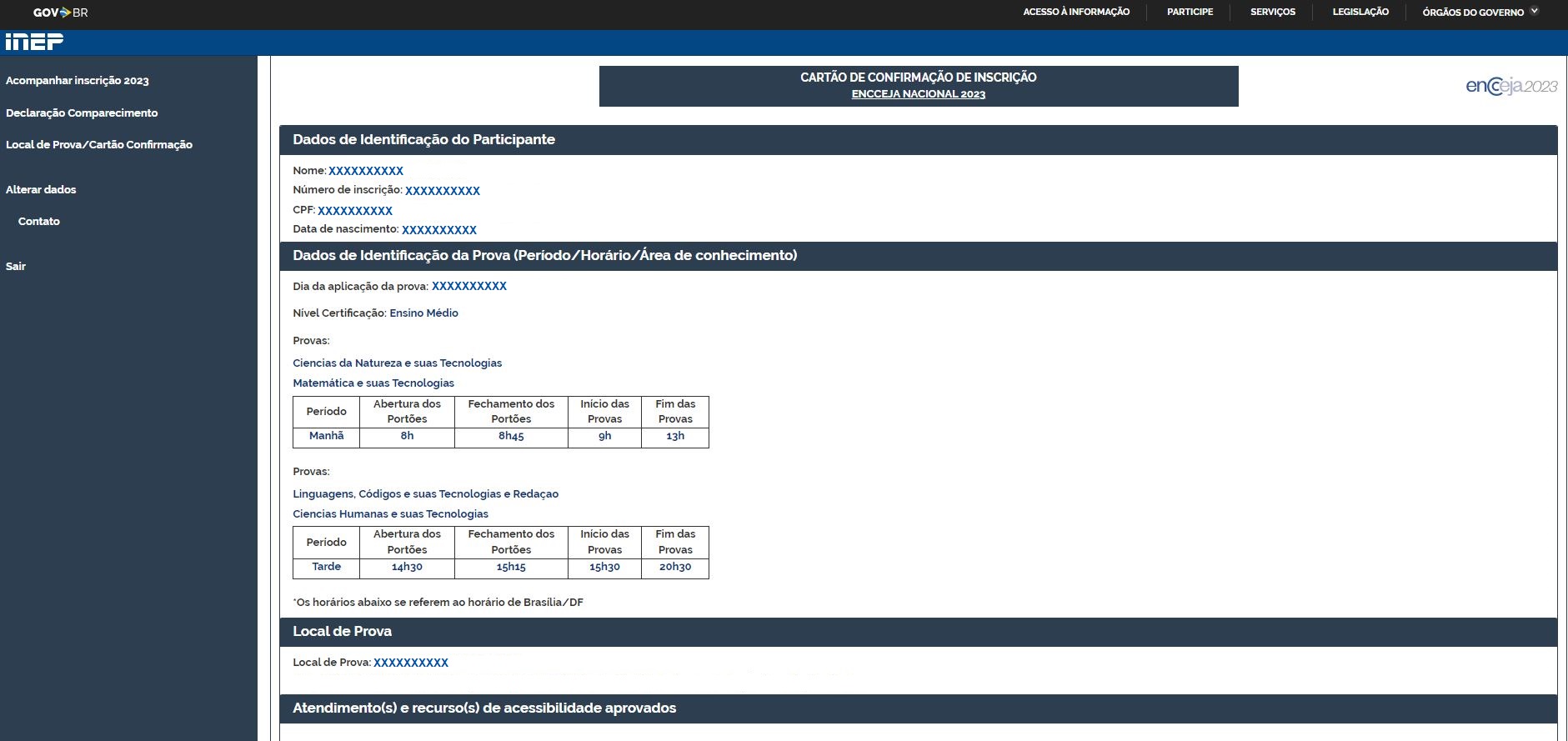This screenshot has height=741, width=1568.
Task: Expand Órgãos do Governo dropdown arrow
Action: click(1534, 12)
